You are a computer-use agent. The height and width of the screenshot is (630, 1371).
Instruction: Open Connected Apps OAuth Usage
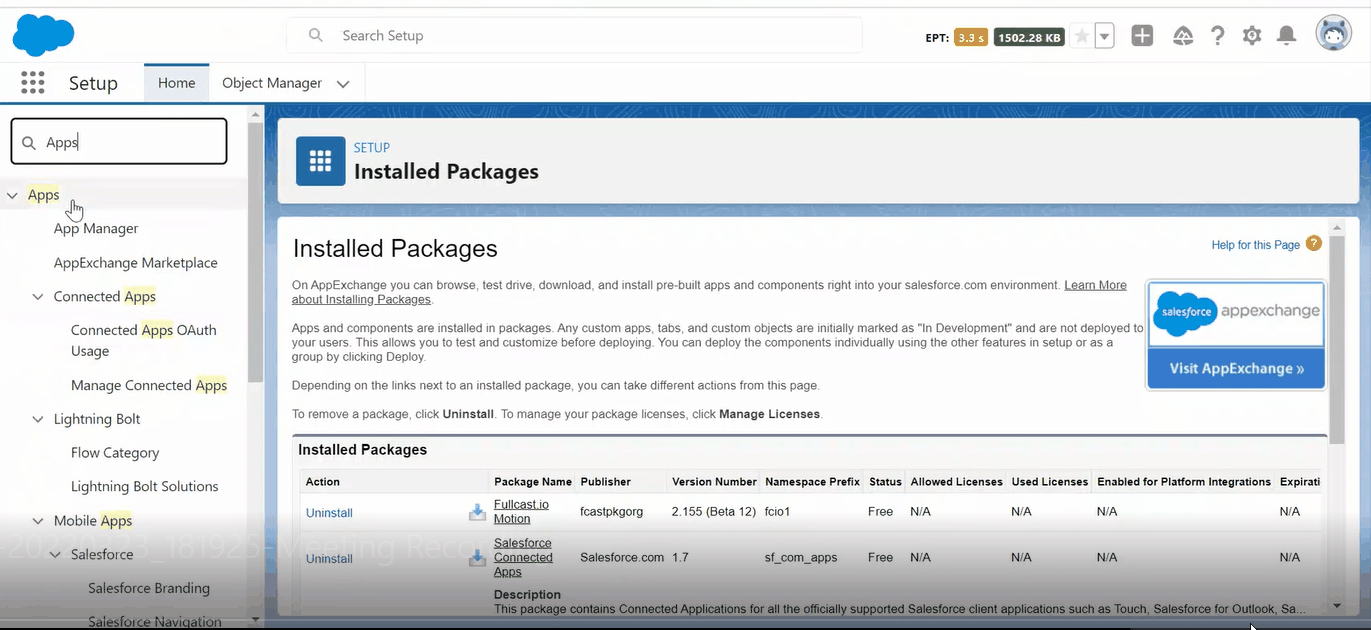pos(144,340)
